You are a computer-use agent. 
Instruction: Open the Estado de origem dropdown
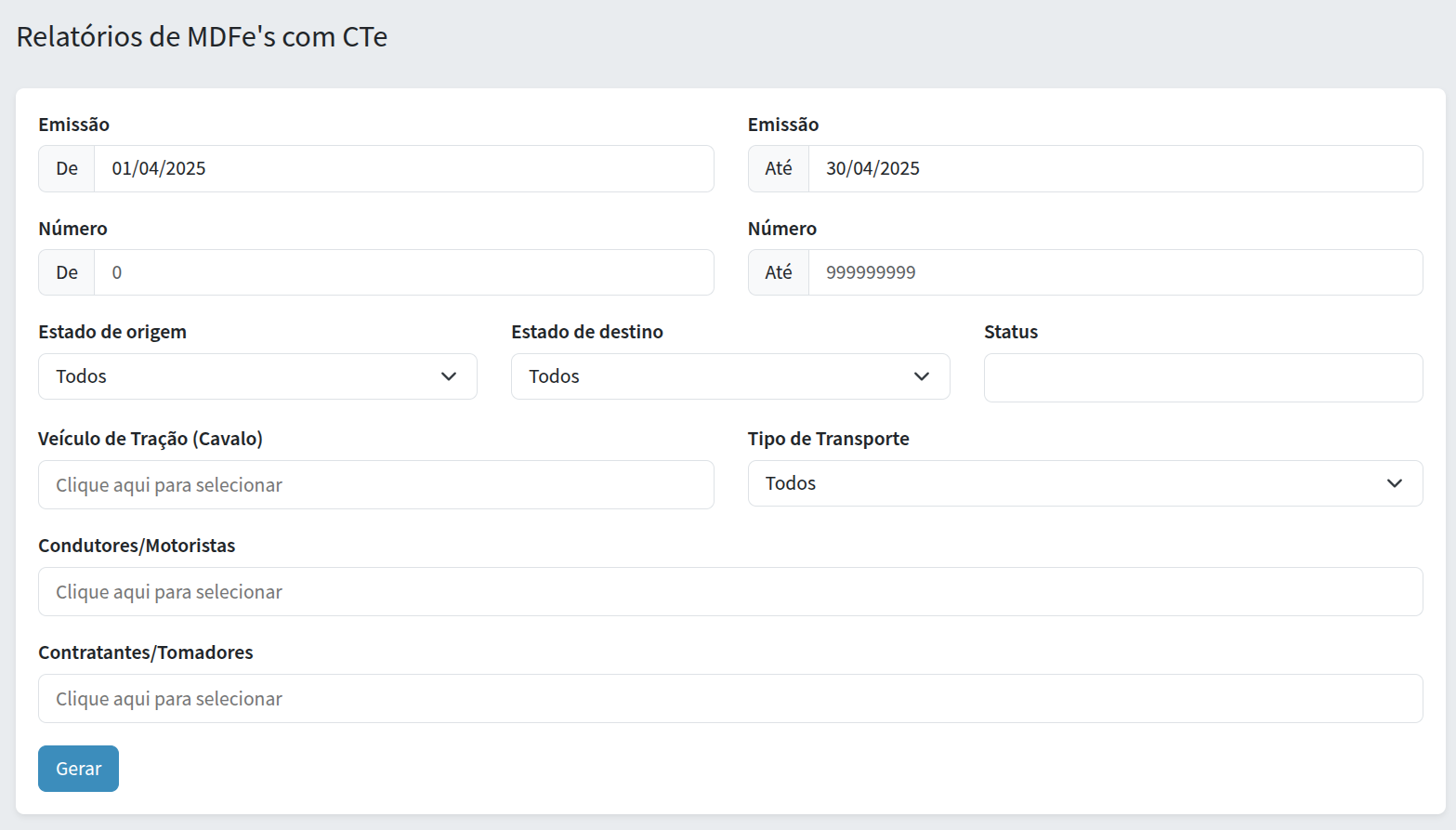[257, 376]
